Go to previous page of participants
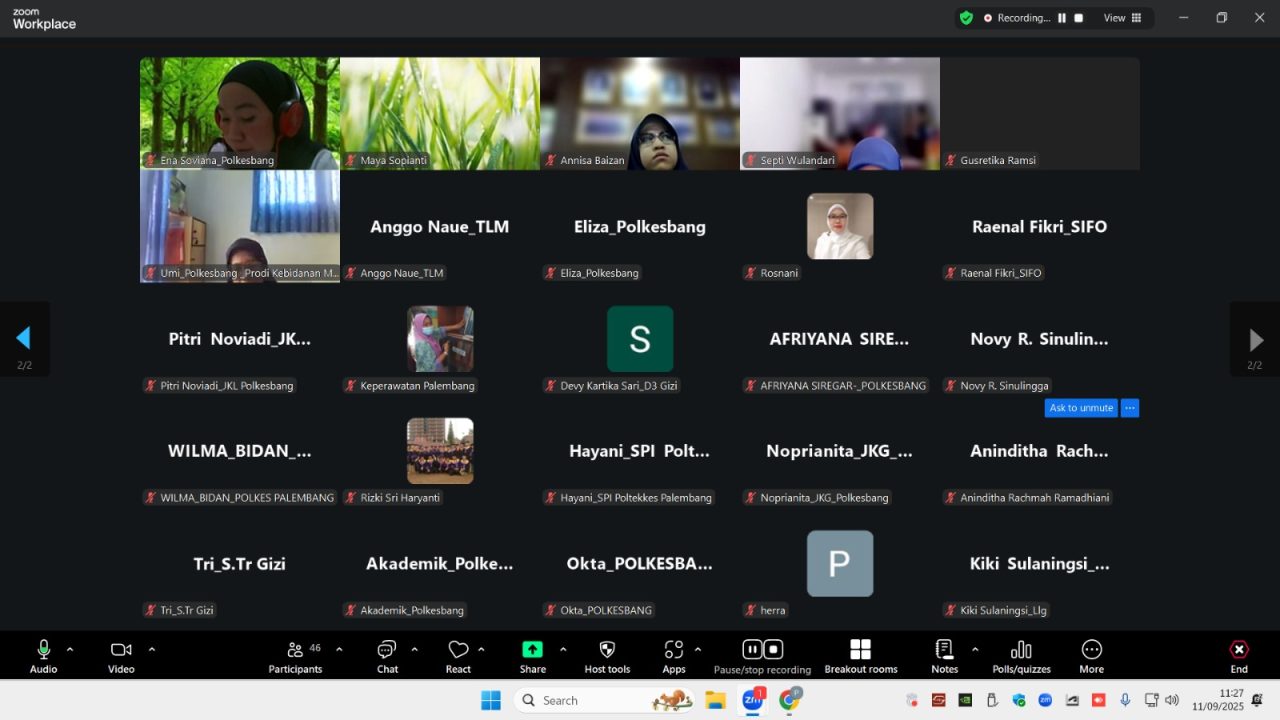1280x720 pixels. pyautogui.click(x=24, y=339)
